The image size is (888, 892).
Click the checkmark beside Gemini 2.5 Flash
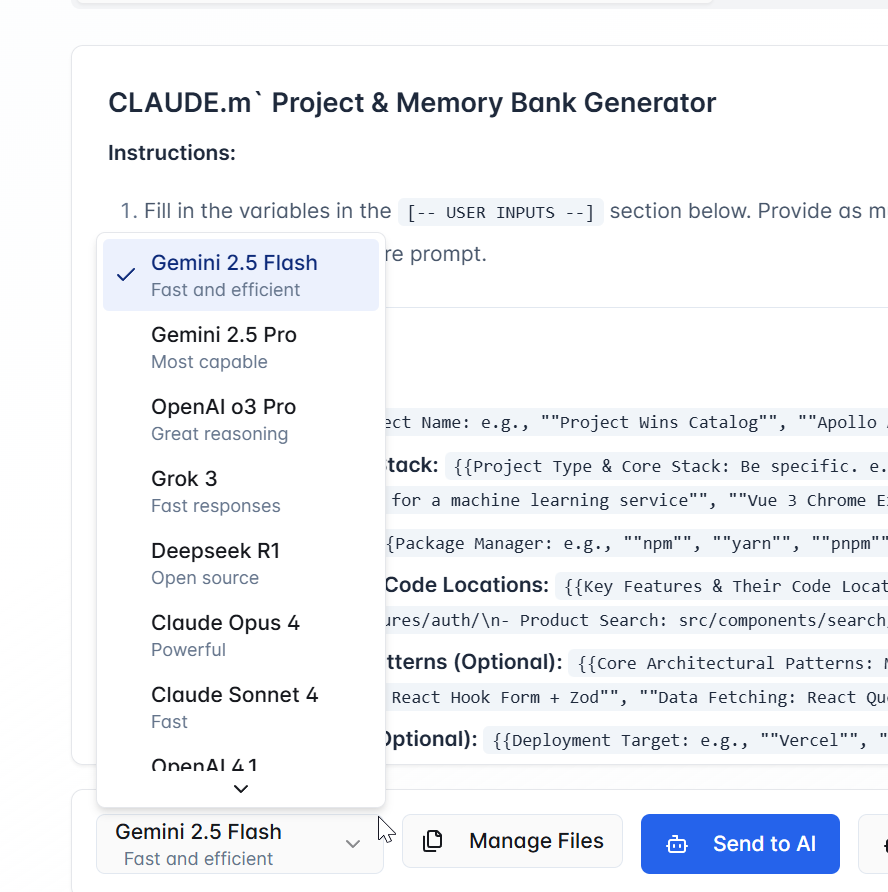(126, 275)
